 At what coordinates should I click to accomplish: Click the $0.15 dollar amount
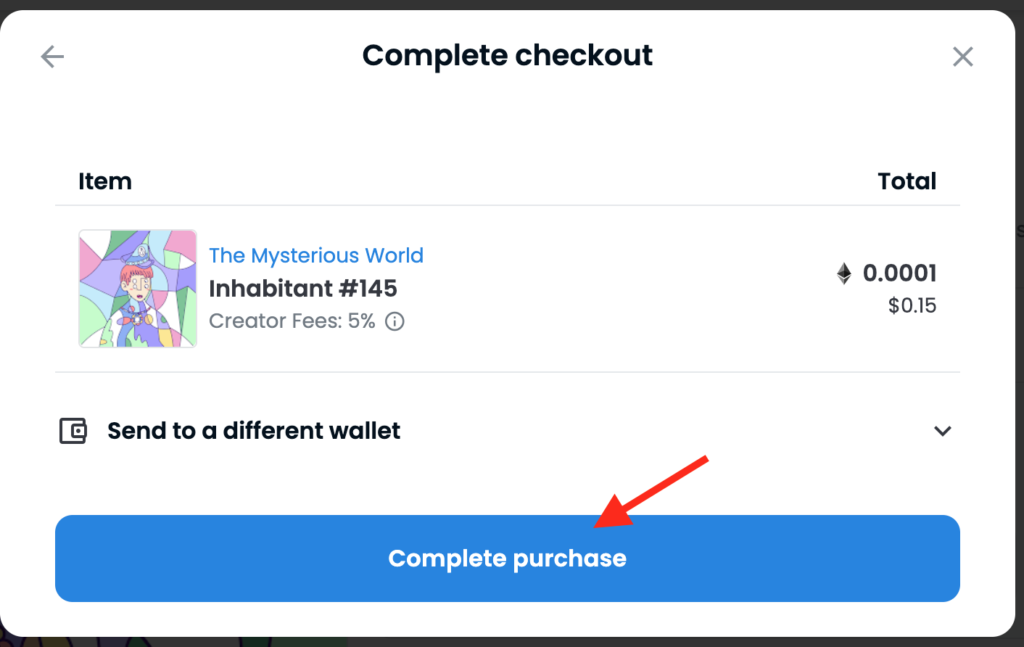tap(912, 306)
